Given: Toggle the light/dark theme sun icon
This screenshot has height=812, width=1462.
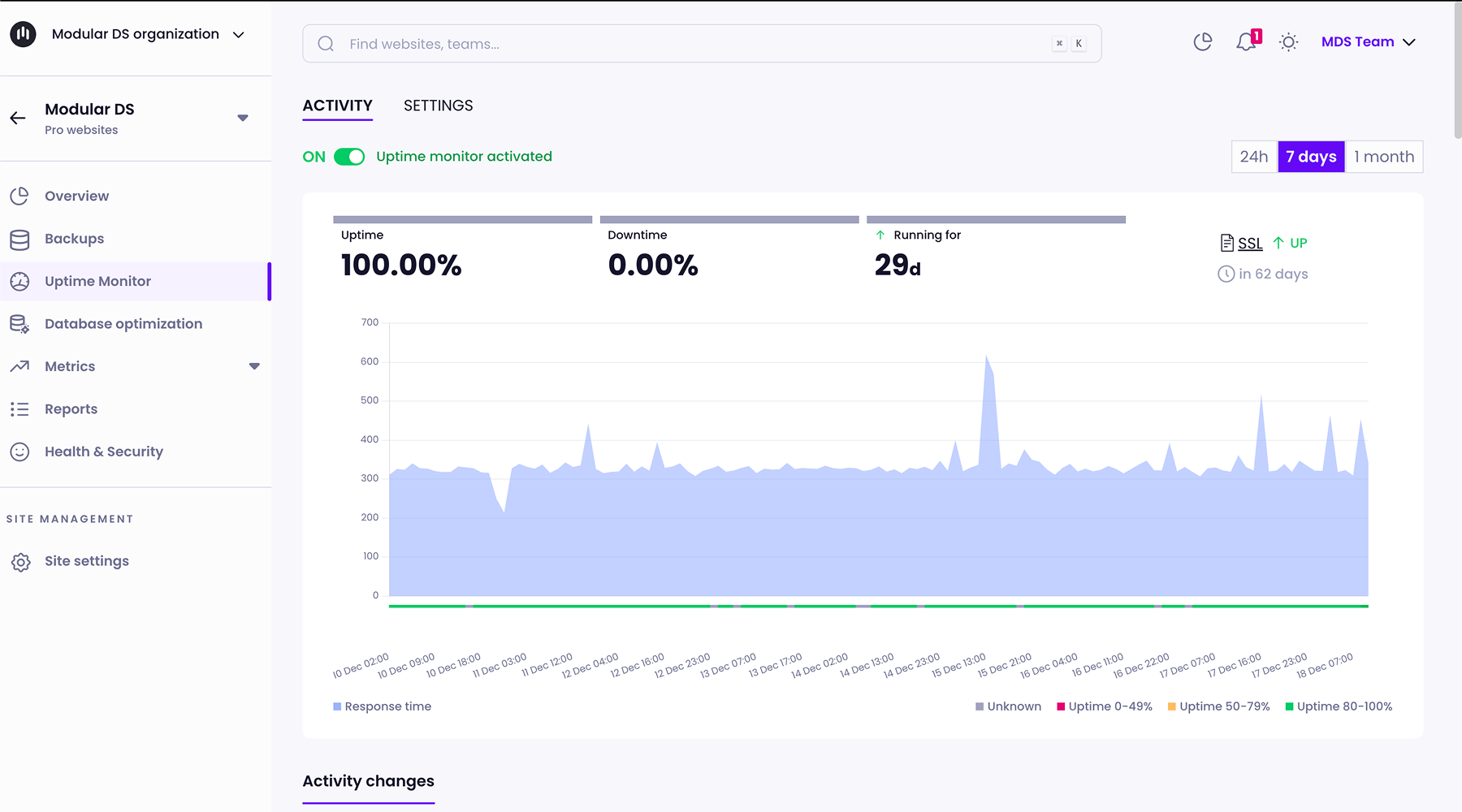Looking at the screenshot, I should [1288, 42].
